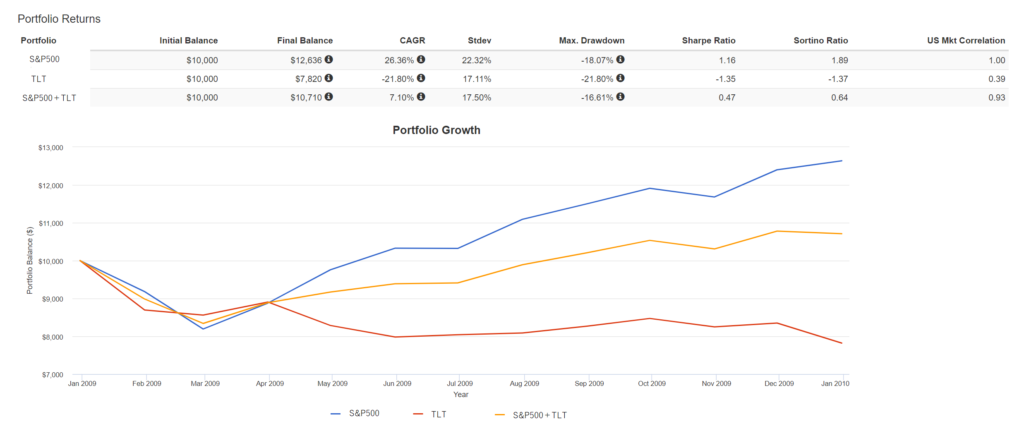Click info icon beside TLT max drawdown value
Viewport: 1024px width, 443px height.
621,78
